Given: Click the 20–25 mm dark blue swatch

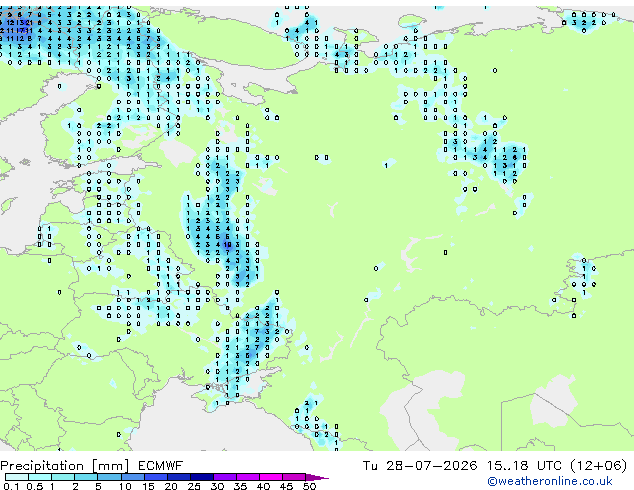Looking at the screenshot, I should [178, 477].
